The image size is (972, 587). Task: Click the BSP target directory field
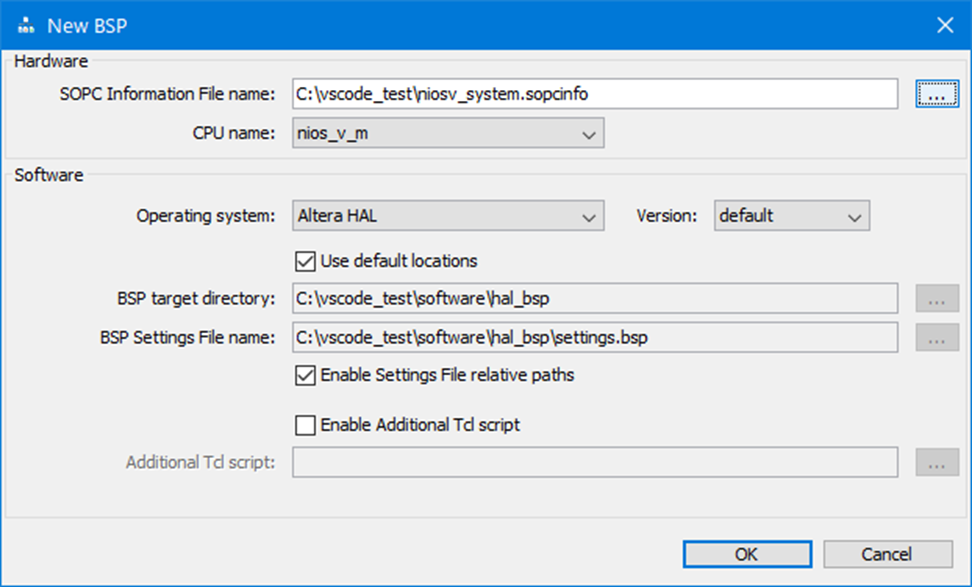coord(594,298)
